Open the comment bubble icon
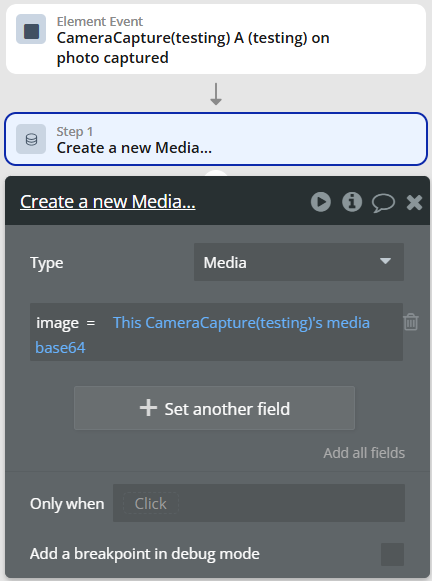This screenshot has height=581, width=432. [x=383, y=203]
